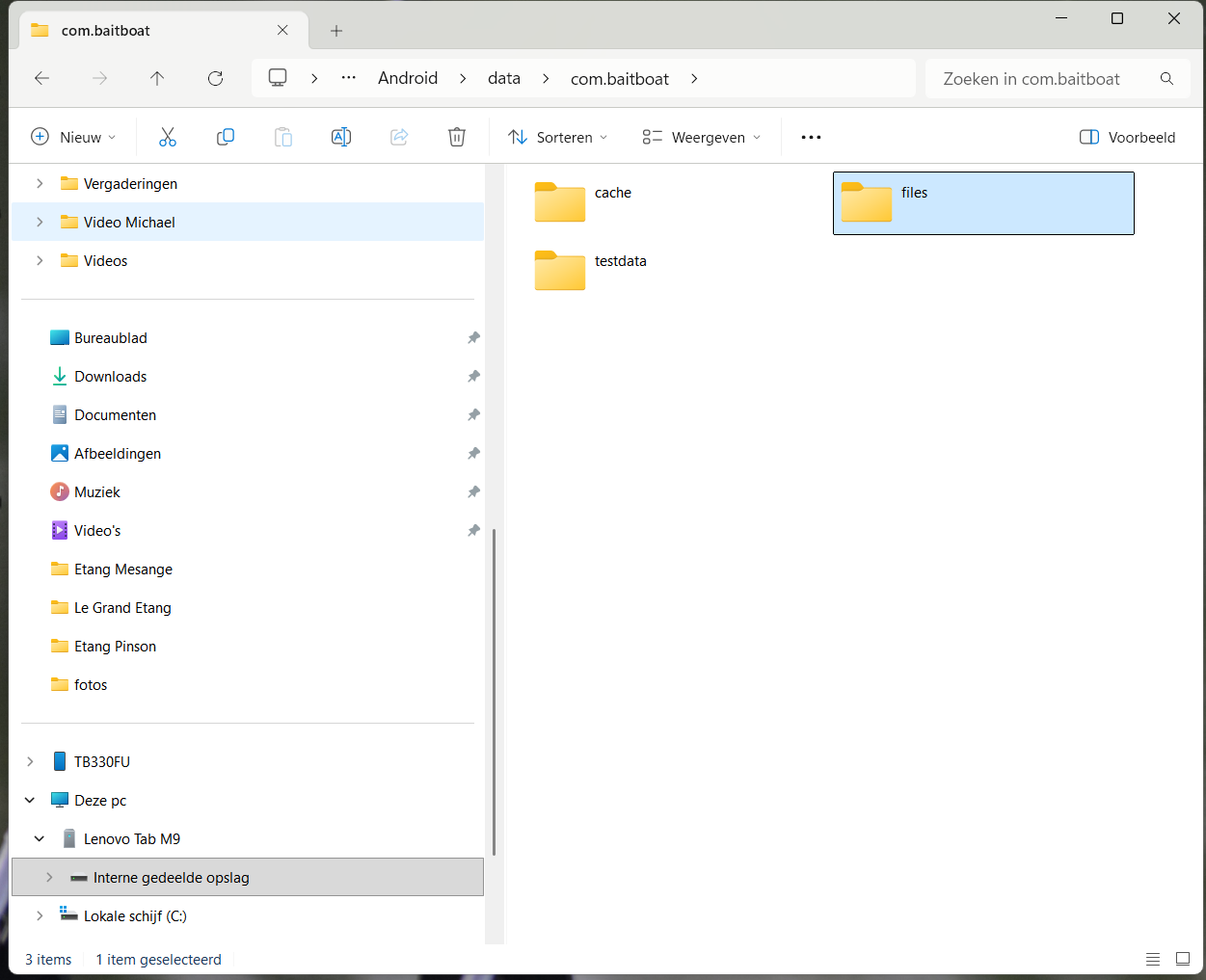
Task: Select Downloads in the quick access list
Action: click(x=111, y=376)
